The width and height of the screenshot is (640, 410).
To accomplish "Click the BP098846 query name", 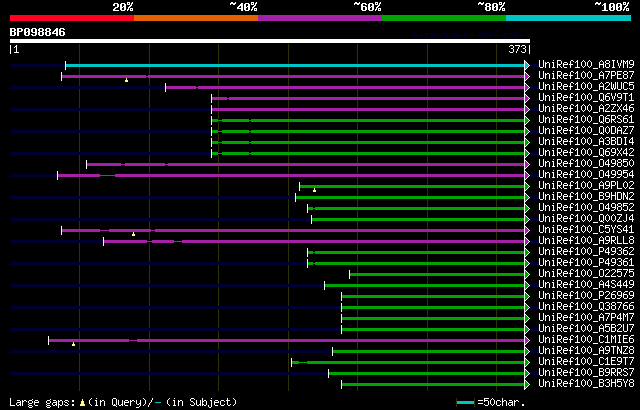I will point(38,32).
